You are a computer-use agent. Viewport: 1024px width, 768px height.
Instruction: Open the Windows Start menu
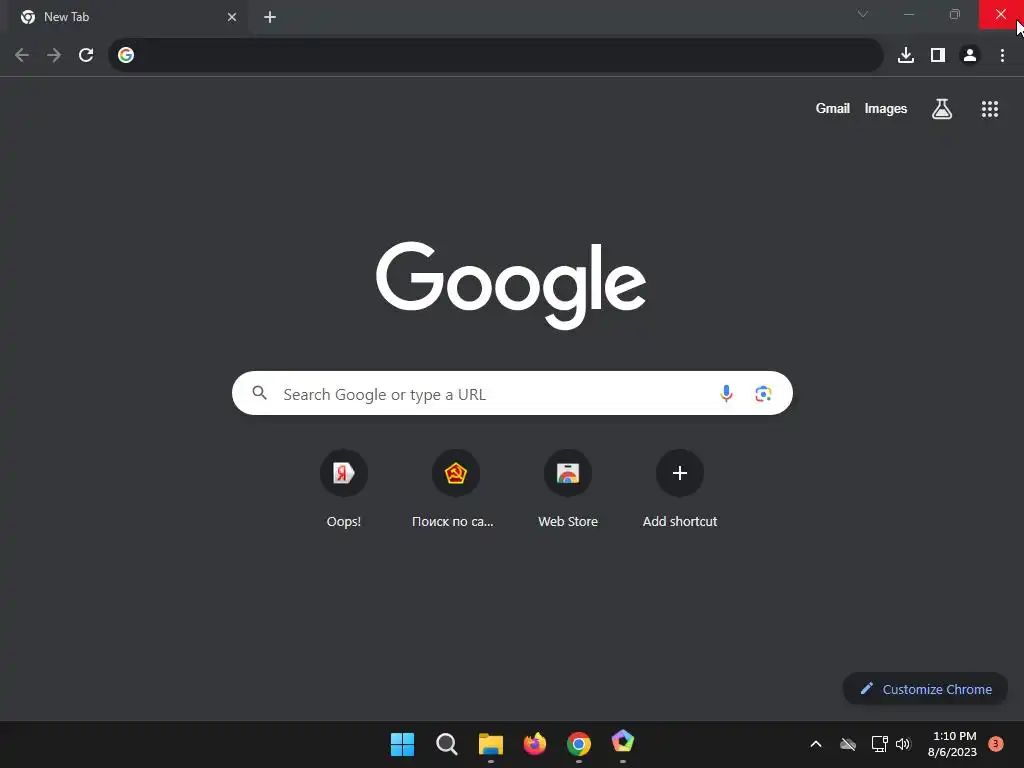click(x=402, y=744)
